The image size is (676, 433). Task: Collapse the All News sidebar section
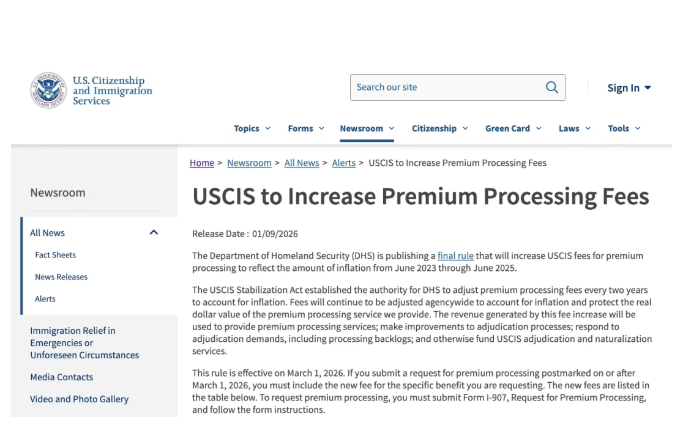tap(153, 233)
